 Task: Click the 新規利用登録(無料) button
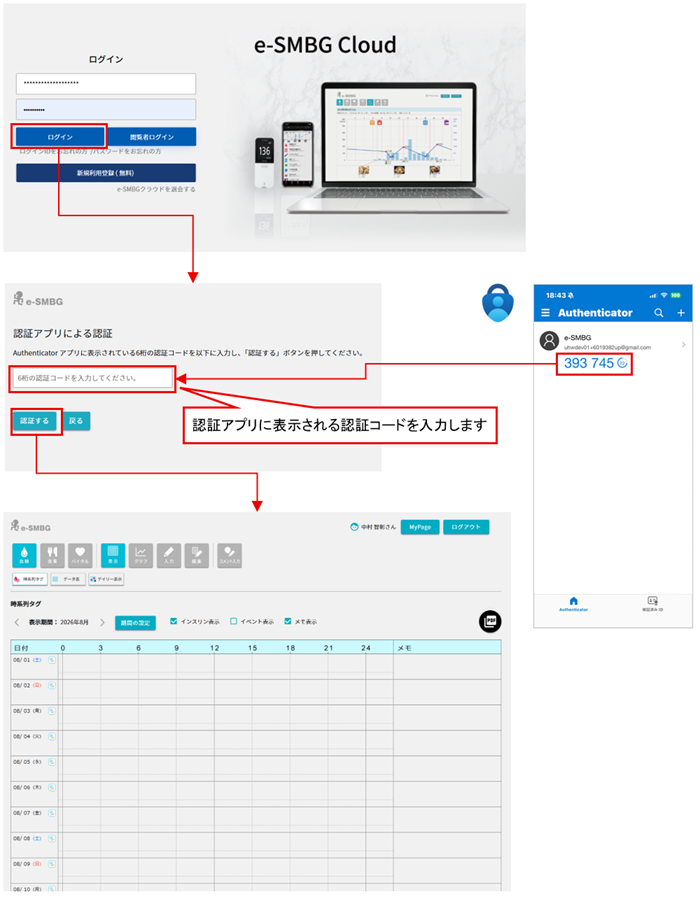click(106, 173)
